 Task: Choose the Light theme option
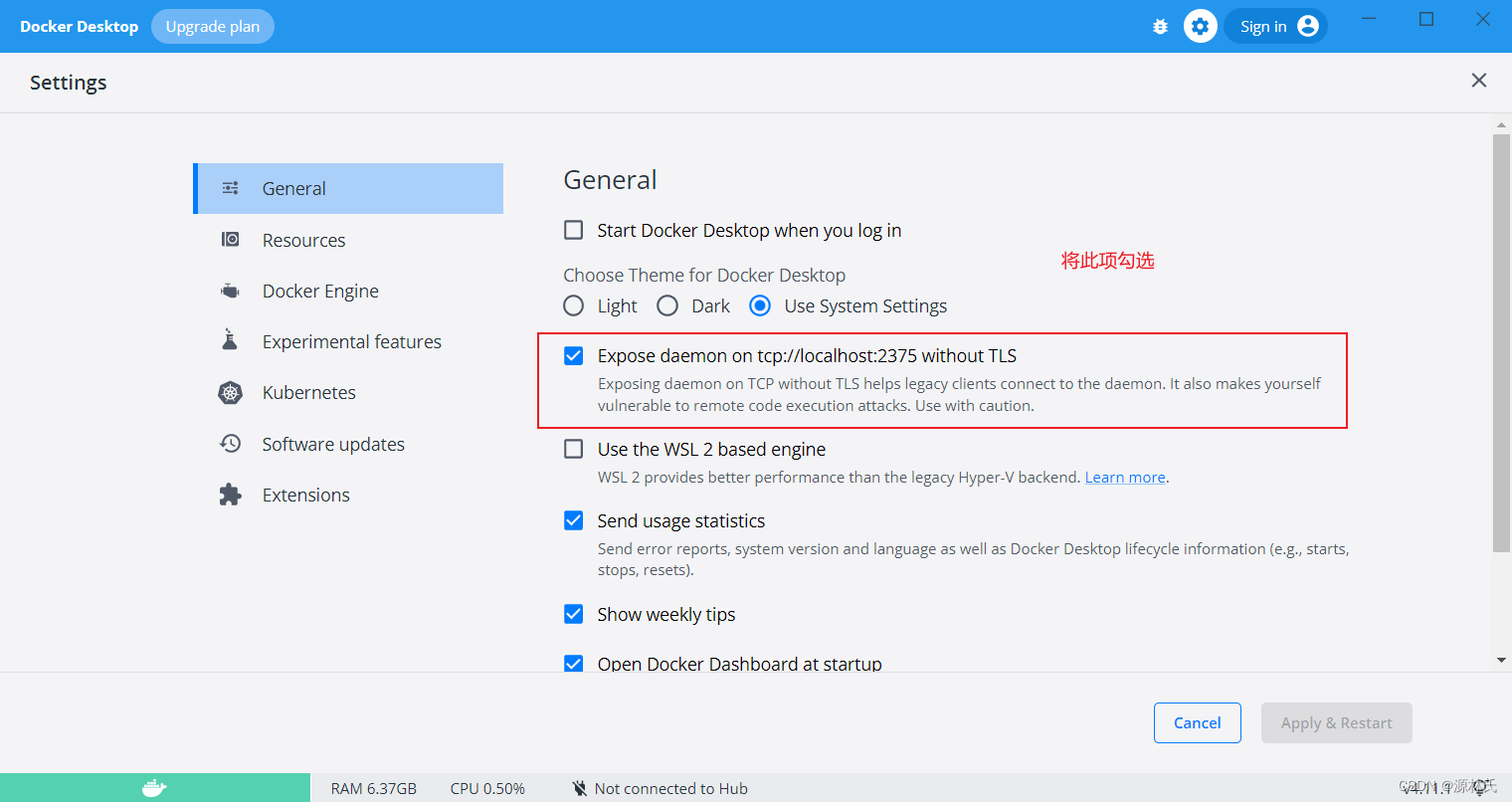(574, 305)
